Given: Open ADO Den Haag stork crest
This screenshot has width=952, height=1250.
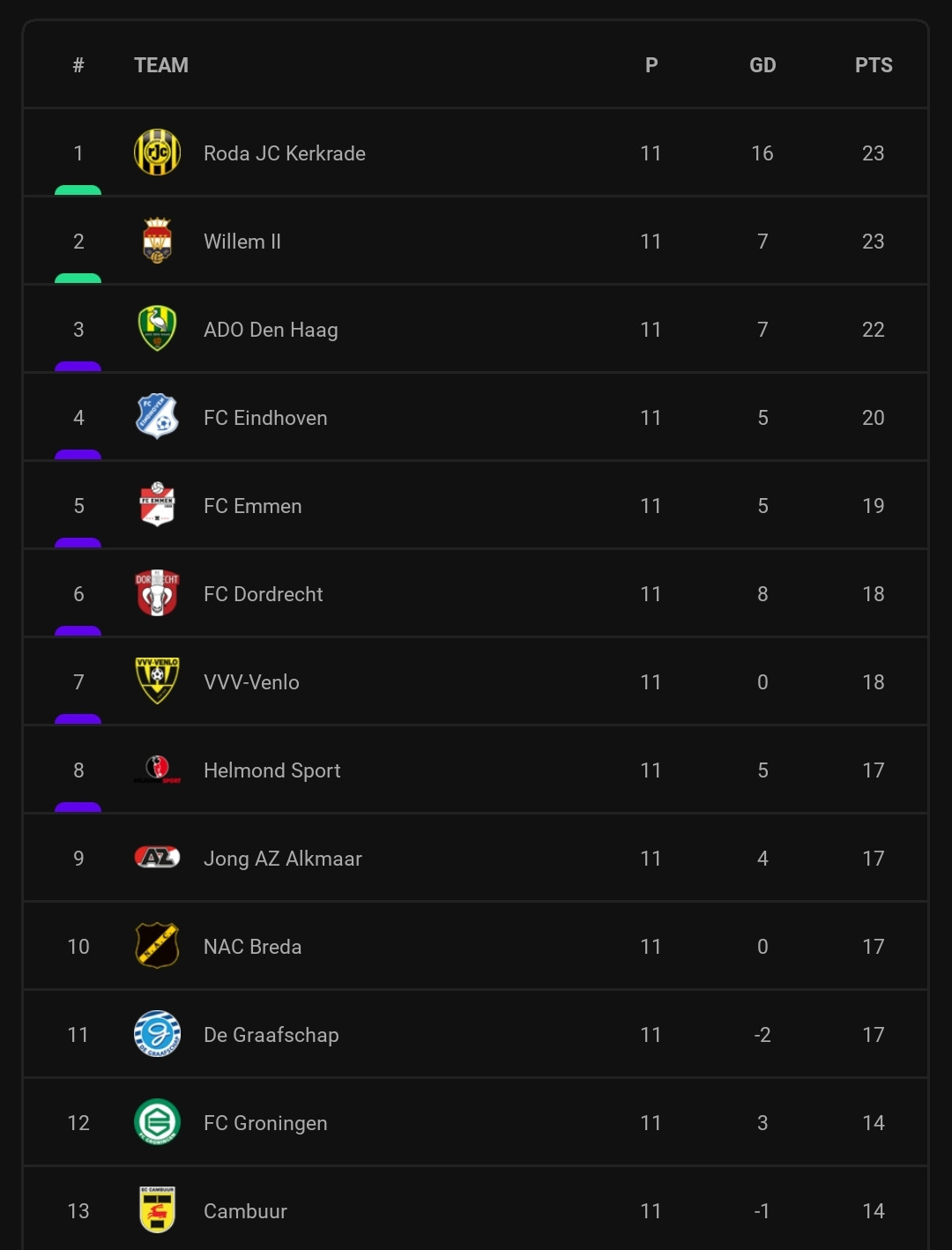Looking at the screenshot, I should (157, 329).
